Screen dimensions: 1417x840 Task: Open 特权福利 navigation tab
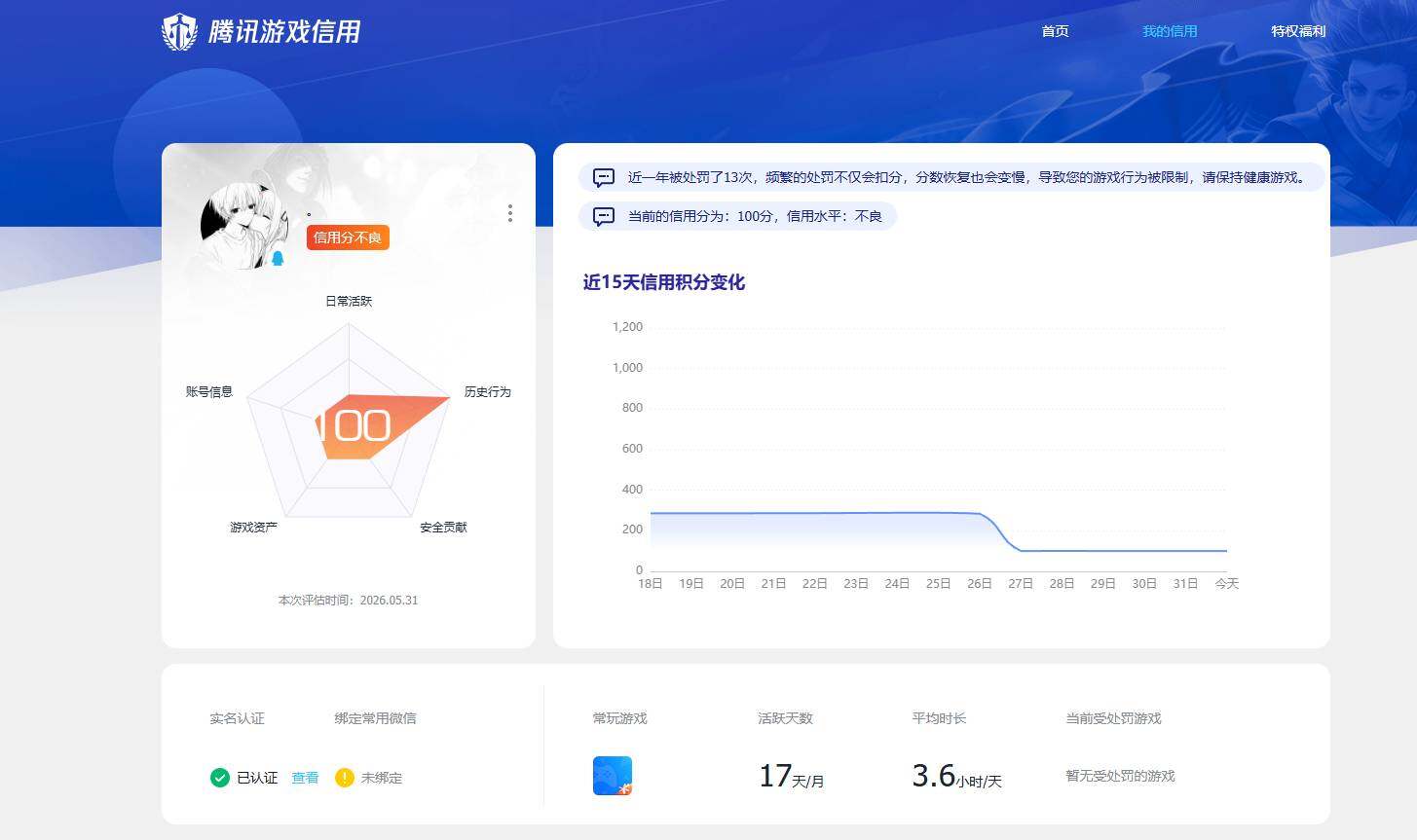coord(1298,31)
